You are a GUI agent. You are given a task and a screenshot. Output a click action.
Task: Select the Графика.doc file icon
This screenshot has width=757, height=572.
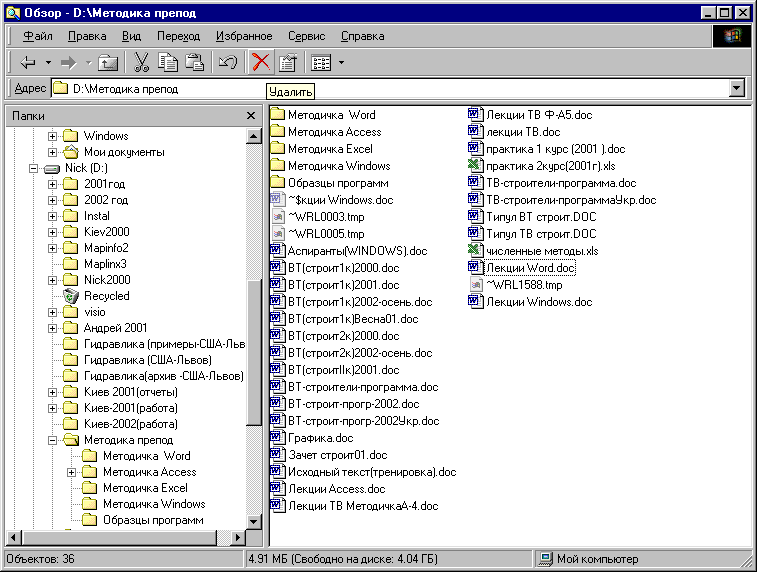[x=276, y=437]
